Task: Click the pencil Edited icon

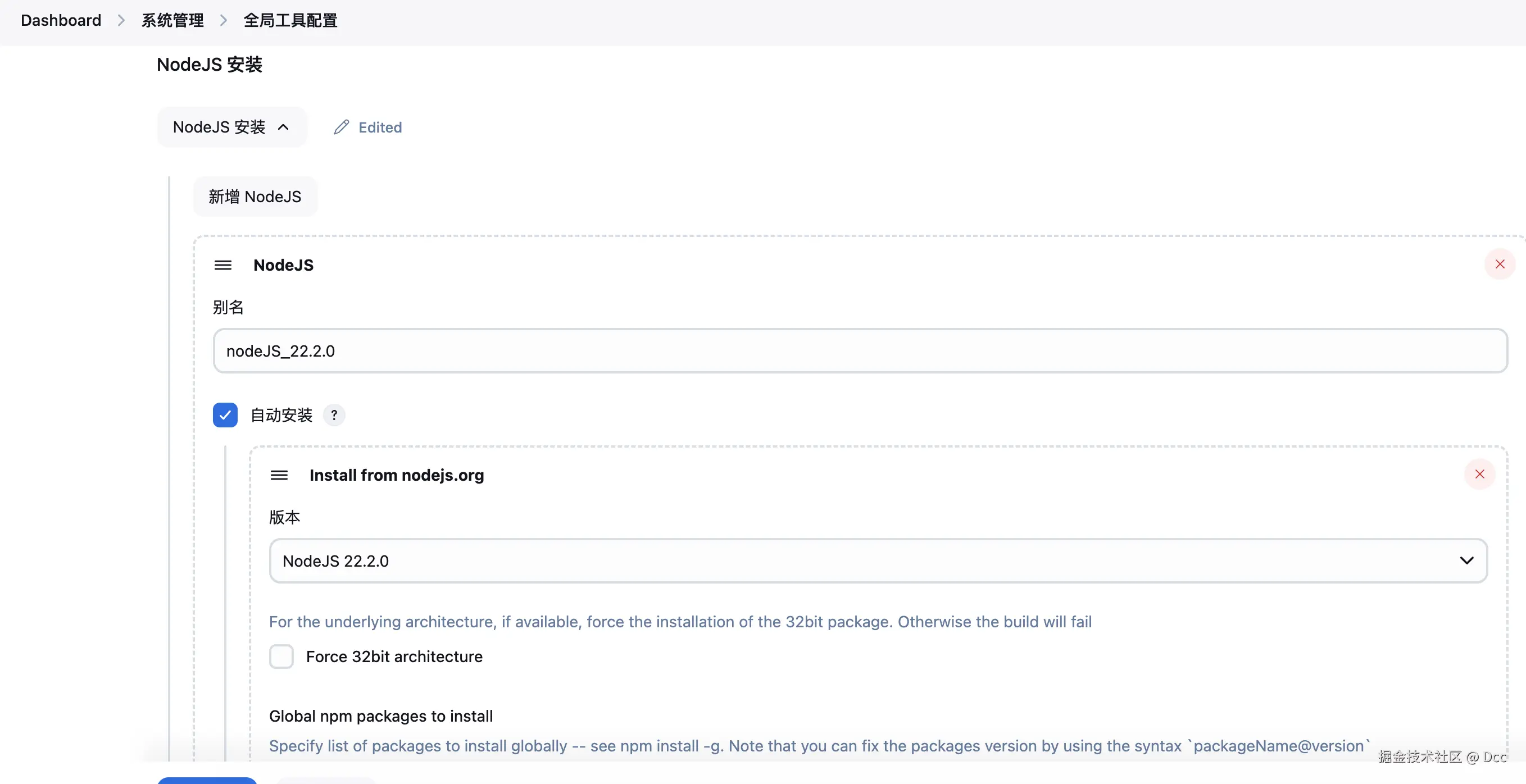Action: [341, 127]
